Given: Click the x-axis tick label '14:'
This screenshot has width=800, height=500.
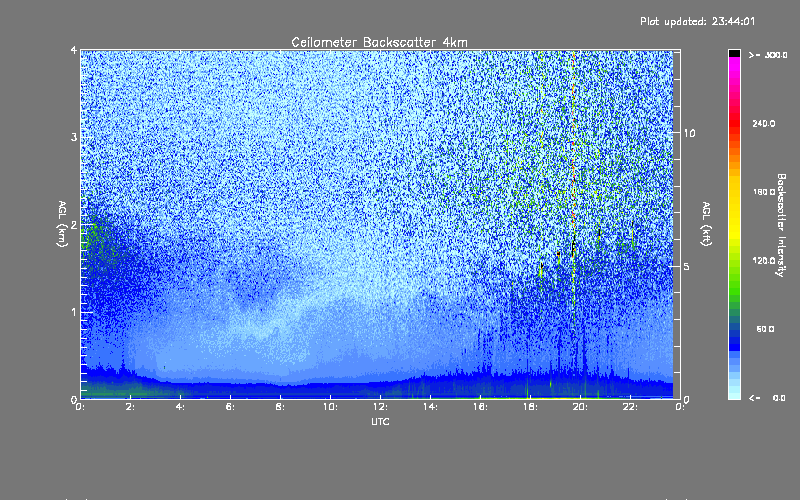Looking at the screenshot, I should coord(430,407).
